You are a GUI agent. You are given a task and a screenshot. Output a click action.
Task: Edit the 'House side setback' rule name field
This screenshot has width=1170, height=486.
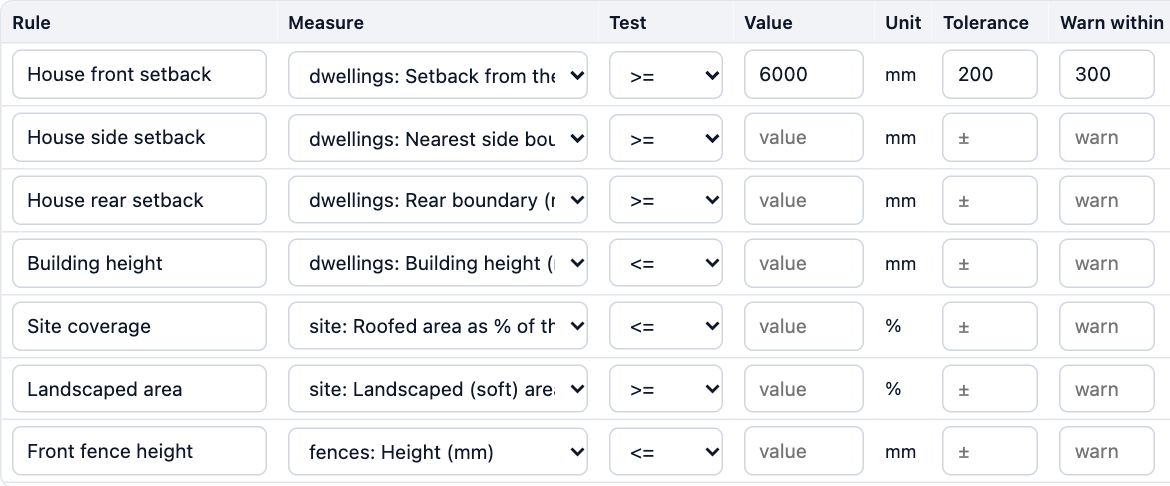point(140,137)
